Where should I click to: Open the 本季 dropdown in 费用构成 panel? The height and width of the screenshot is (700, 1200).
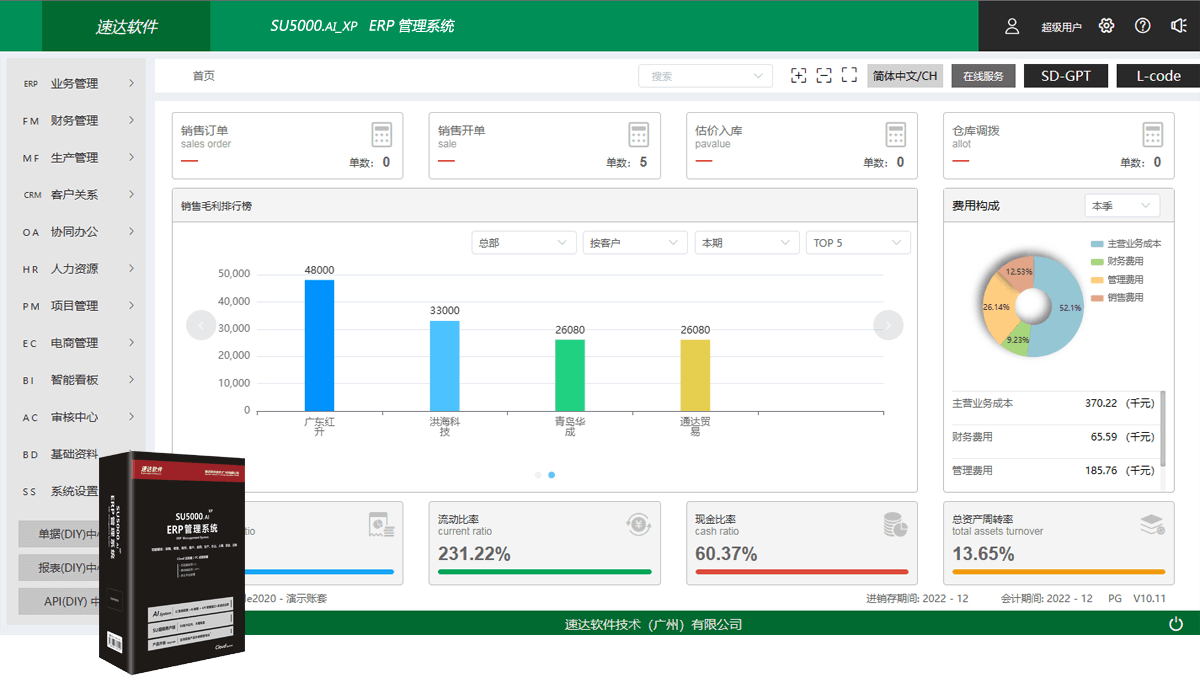coord(1121,205)
